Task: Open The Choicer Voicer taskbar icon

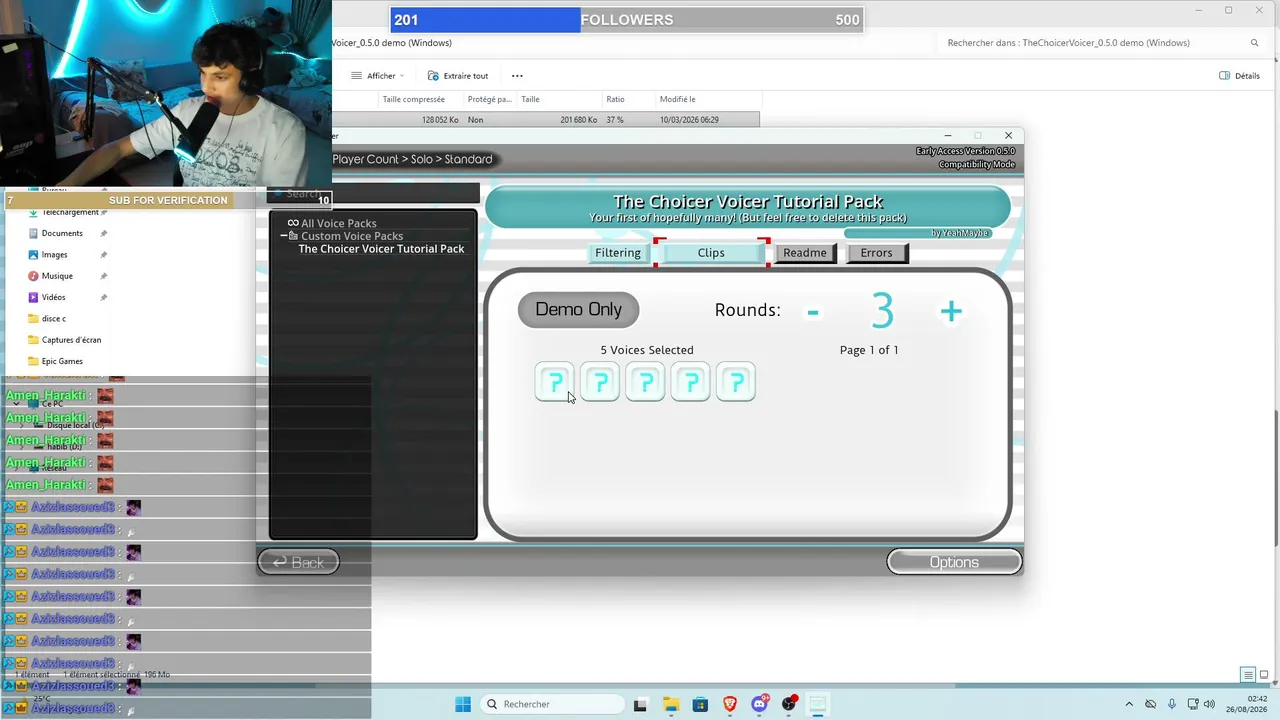Action: pos(818,704)
